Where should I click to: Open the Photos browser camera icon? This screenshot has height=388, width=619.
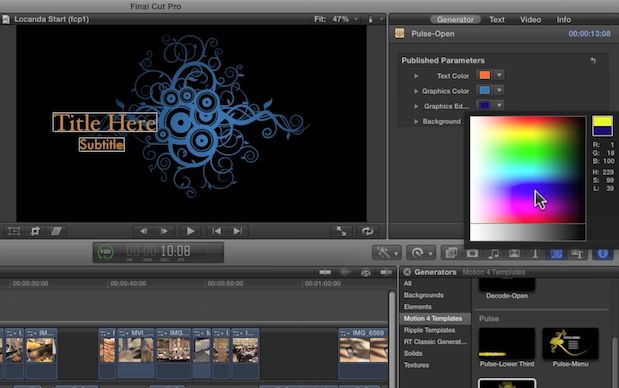[472, 253]
